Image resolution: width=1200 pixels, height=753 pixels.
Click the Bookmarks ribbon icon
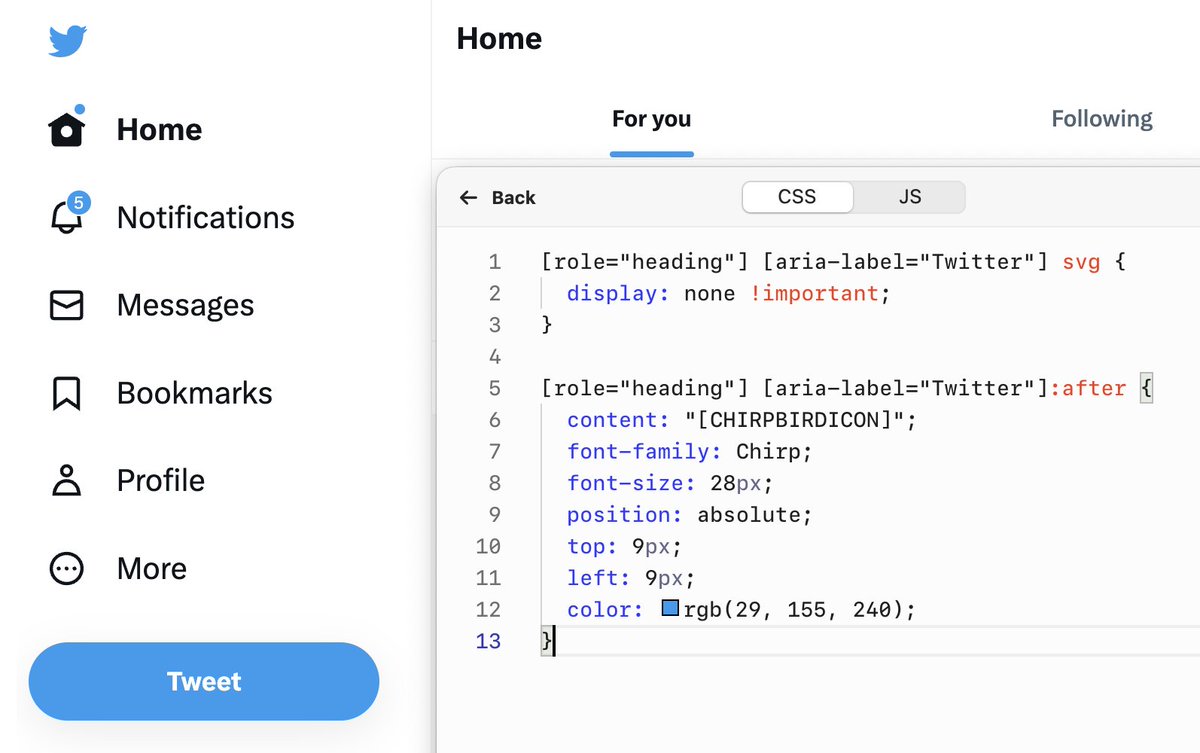point(67,393)
